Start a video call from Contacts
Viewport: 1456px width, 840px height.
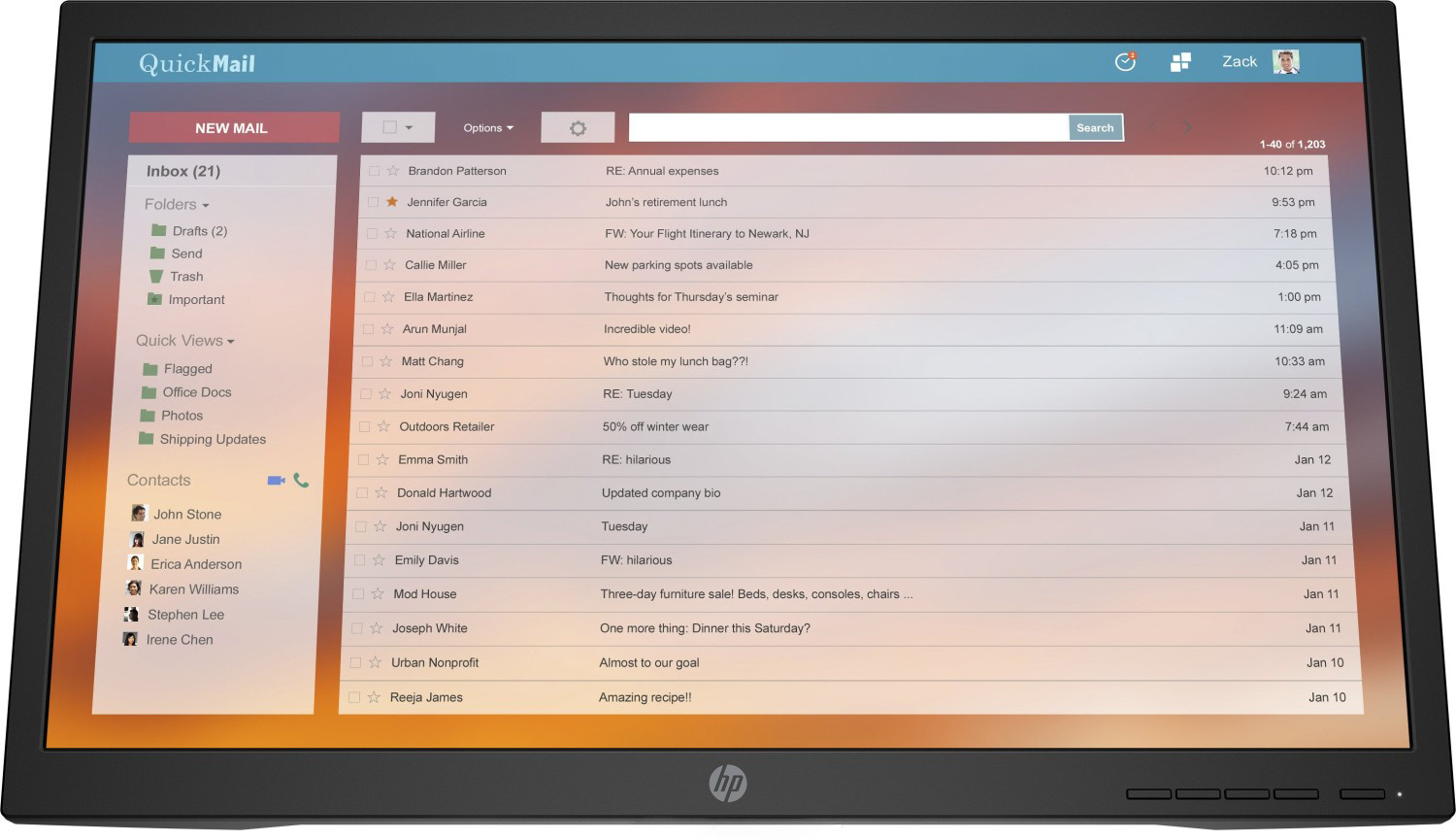coord(276,481)
